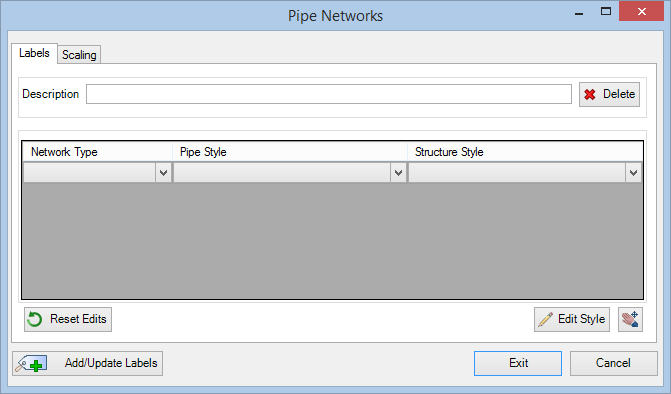Image resolution: width=671 pixels, height=394 pixels.
Task: Click the green circular Reset Edits arrow
Action: [x=35, y=319]
